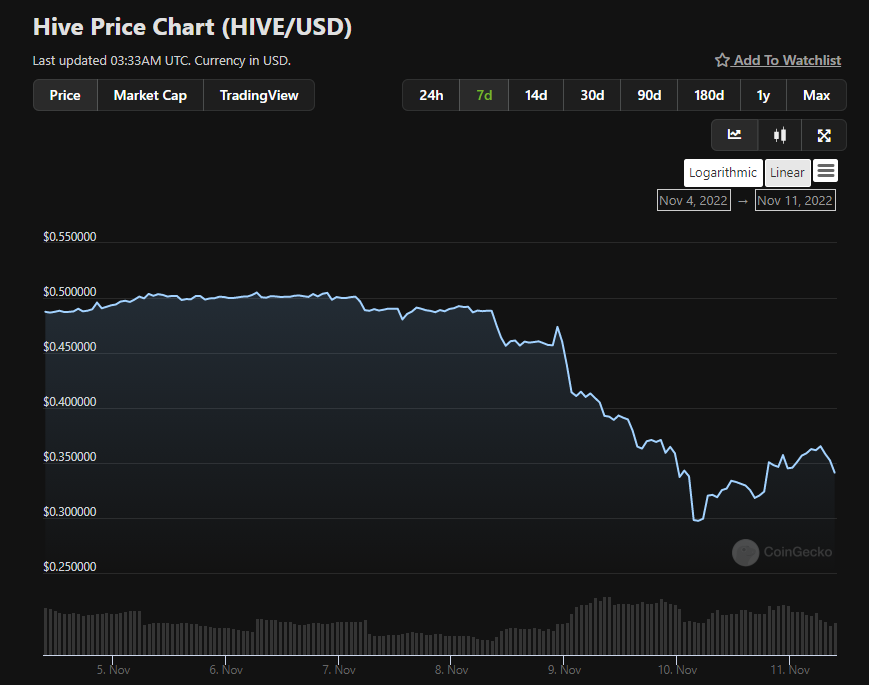Set chart range to 24h
869x685 pixels.
431,95
